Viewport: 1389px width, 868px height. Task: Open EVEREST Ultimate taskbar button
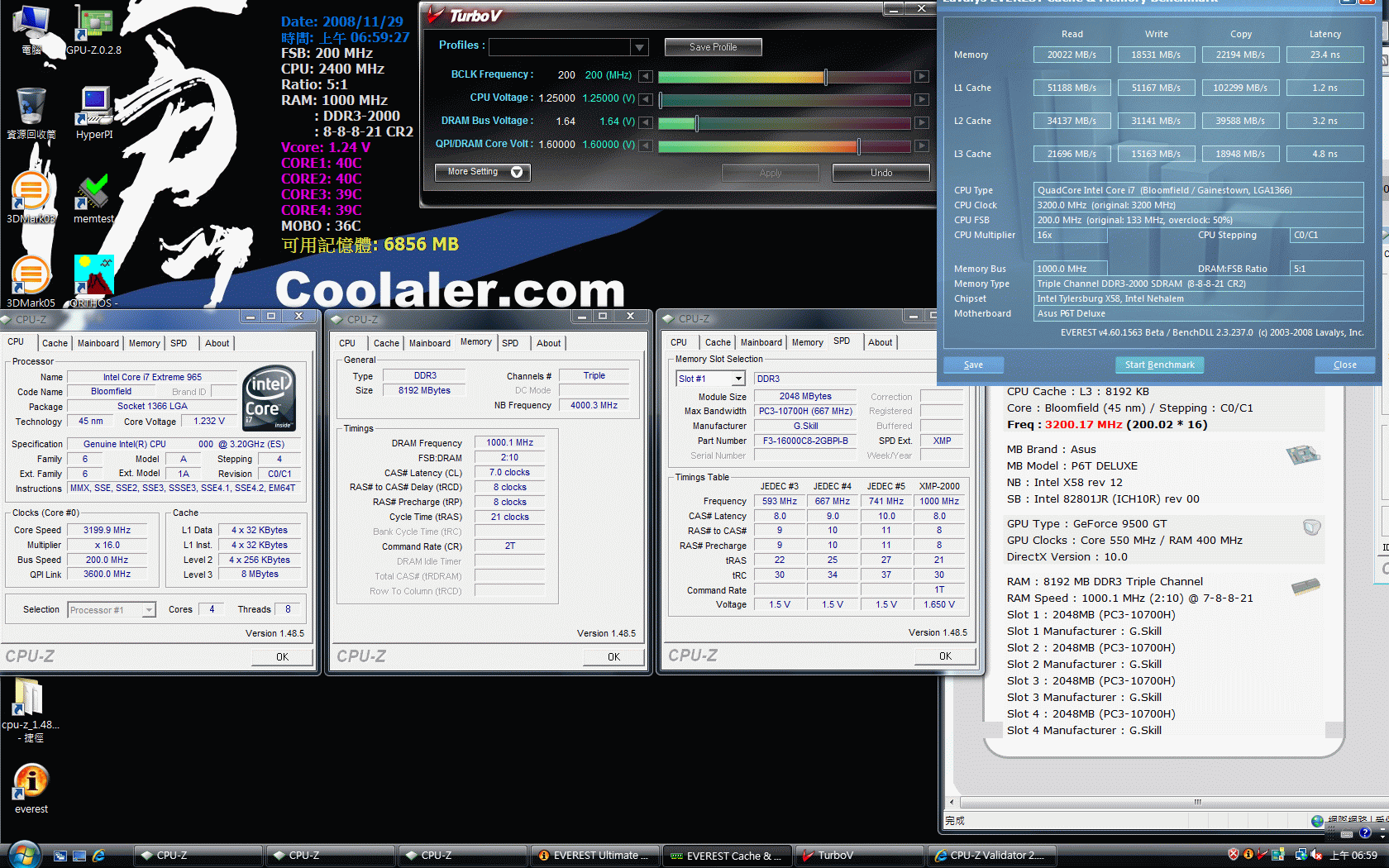[595, 856]
